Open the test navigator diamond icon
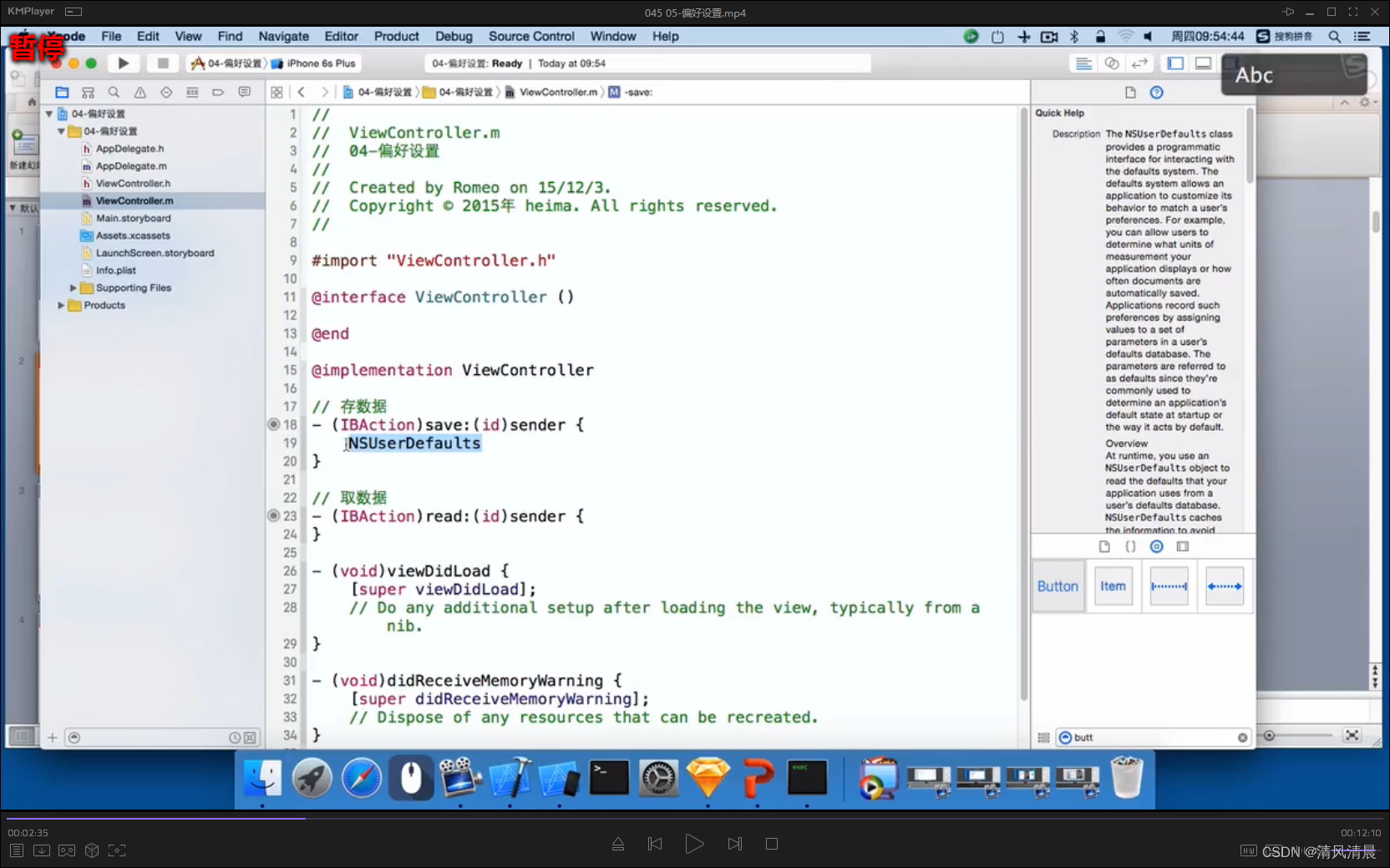This screenshot has height=868, width=1390. 166,92
